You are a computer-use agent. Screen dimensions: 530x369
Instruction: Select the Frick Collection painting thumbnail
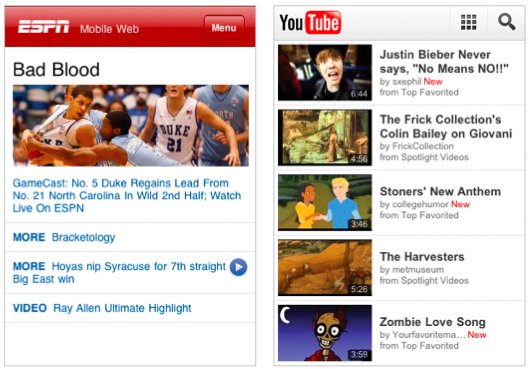(325, 138)
